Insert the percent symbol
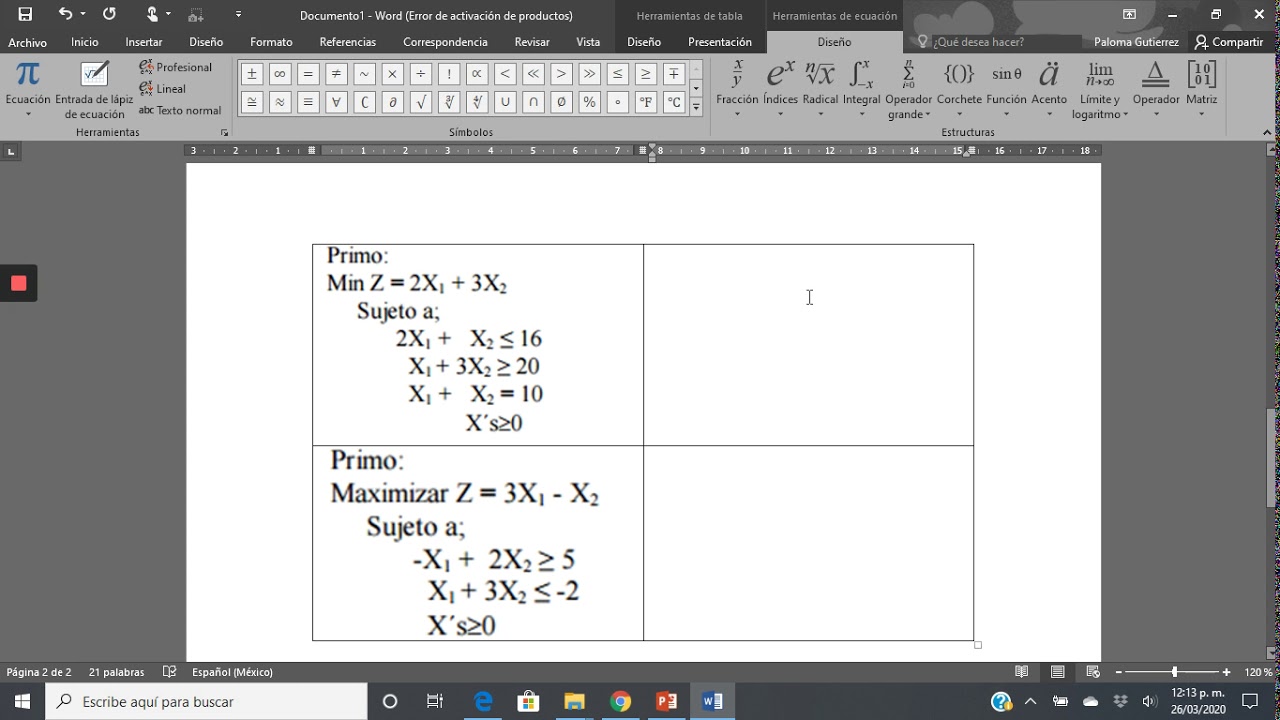The width and height of the screenshot is (1280, 720). (x=590, y=102)
